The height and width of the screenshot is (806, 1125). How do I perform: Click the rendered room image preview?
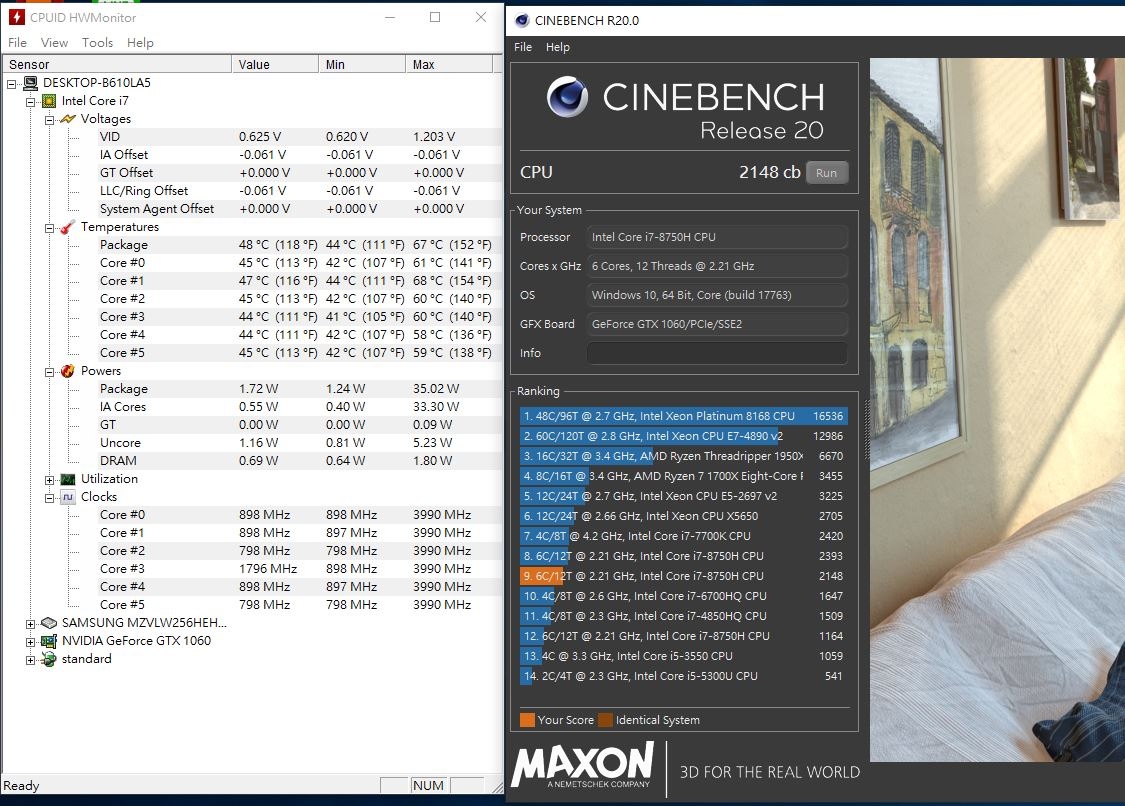pyautogui.click(x=997, y=409)
